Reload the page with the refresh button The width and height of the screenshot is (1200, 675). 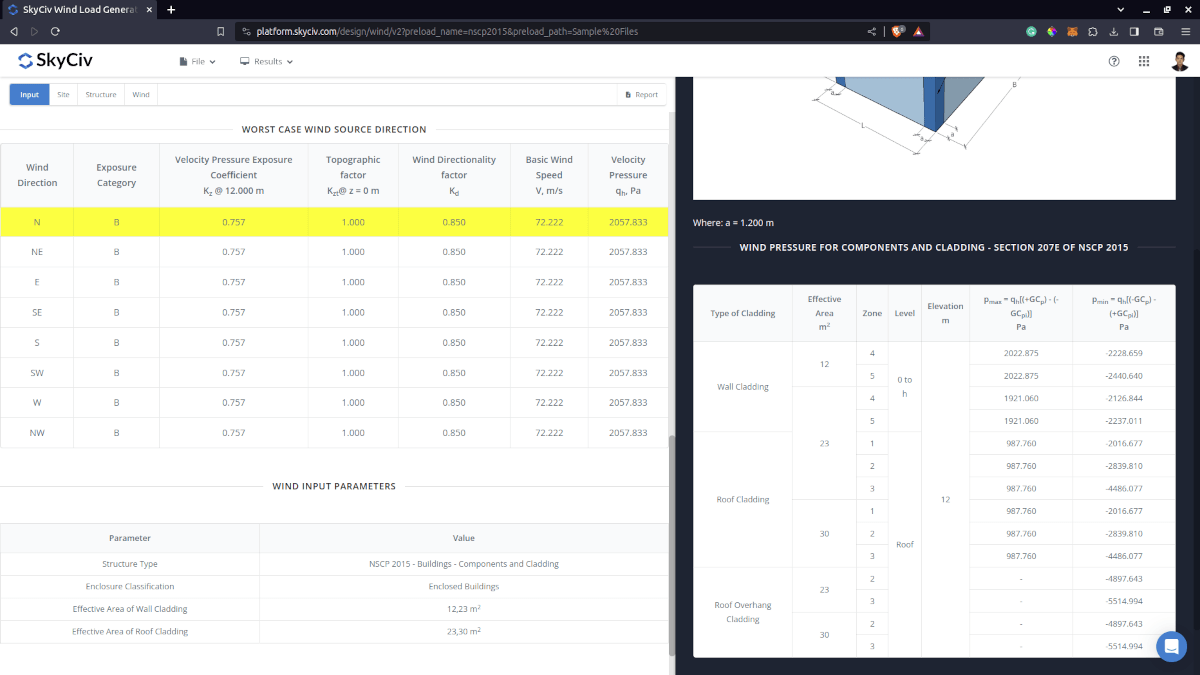pos(56,31)
